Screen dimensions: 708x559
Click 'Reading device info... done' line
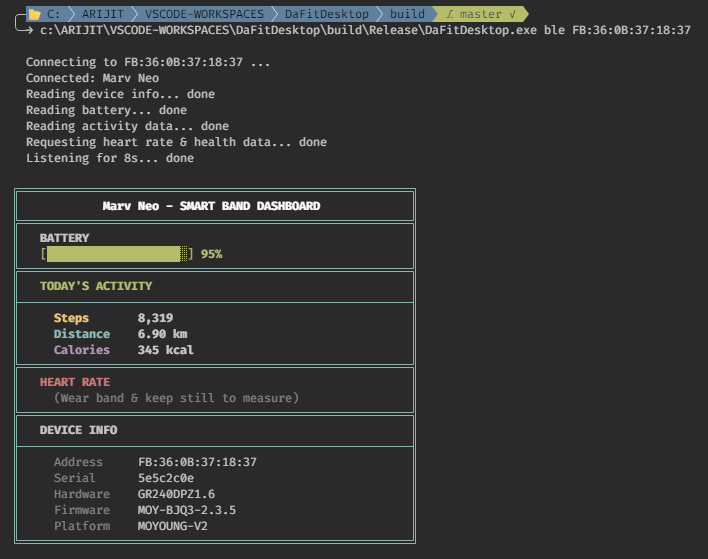pos(120,94)
